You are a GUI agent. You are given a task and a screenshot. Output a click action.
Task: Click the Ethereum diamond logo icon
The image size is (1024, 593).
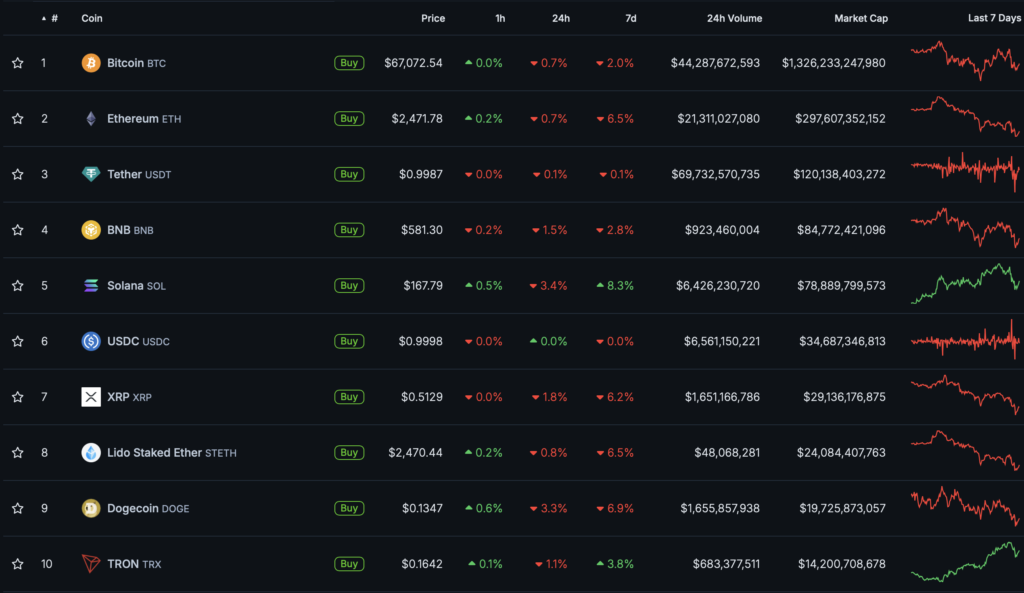(x=91, y=119)
